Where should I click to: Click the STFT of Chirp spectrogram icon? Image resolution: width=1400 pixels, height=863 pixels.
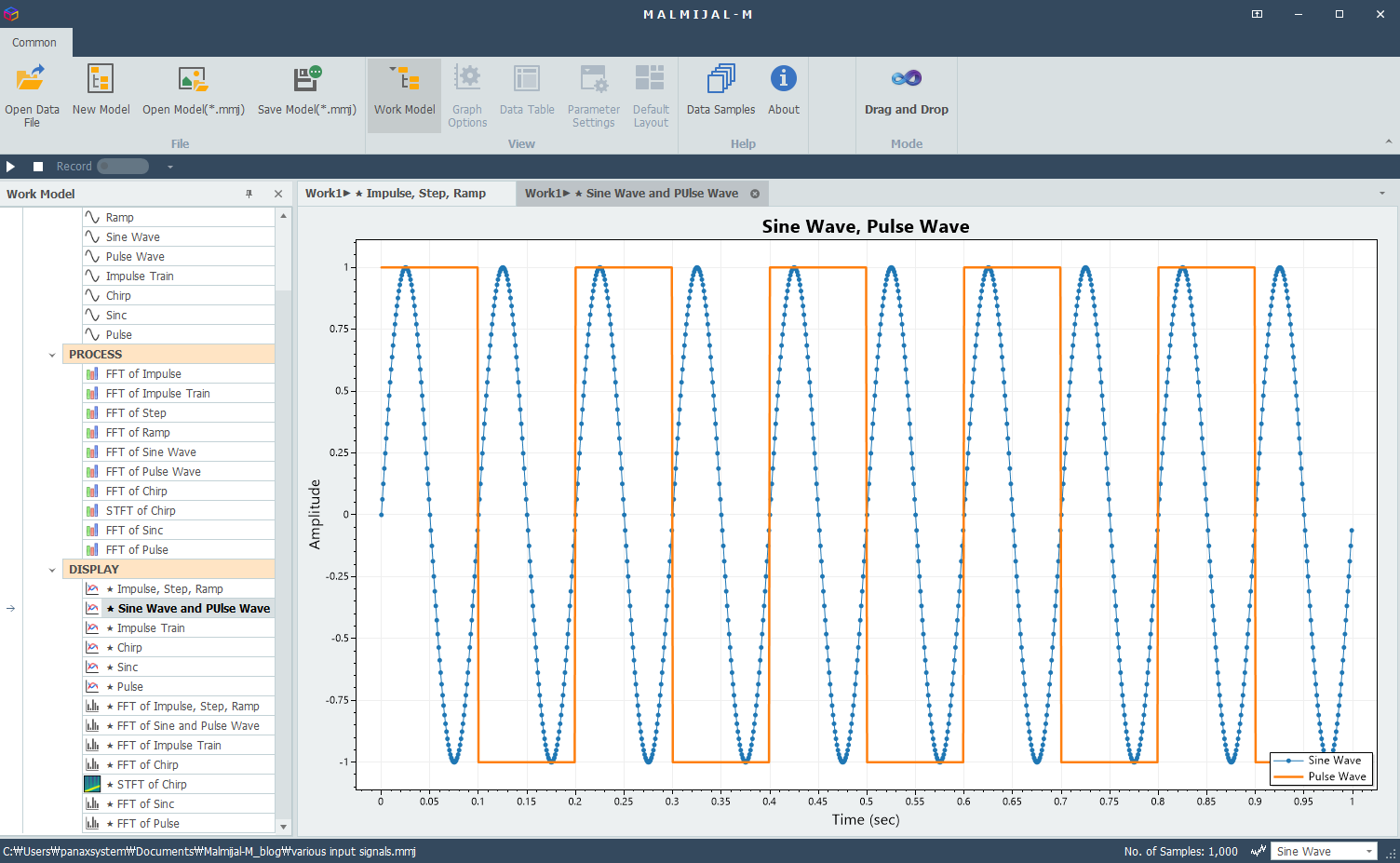(x=92, y=784)
